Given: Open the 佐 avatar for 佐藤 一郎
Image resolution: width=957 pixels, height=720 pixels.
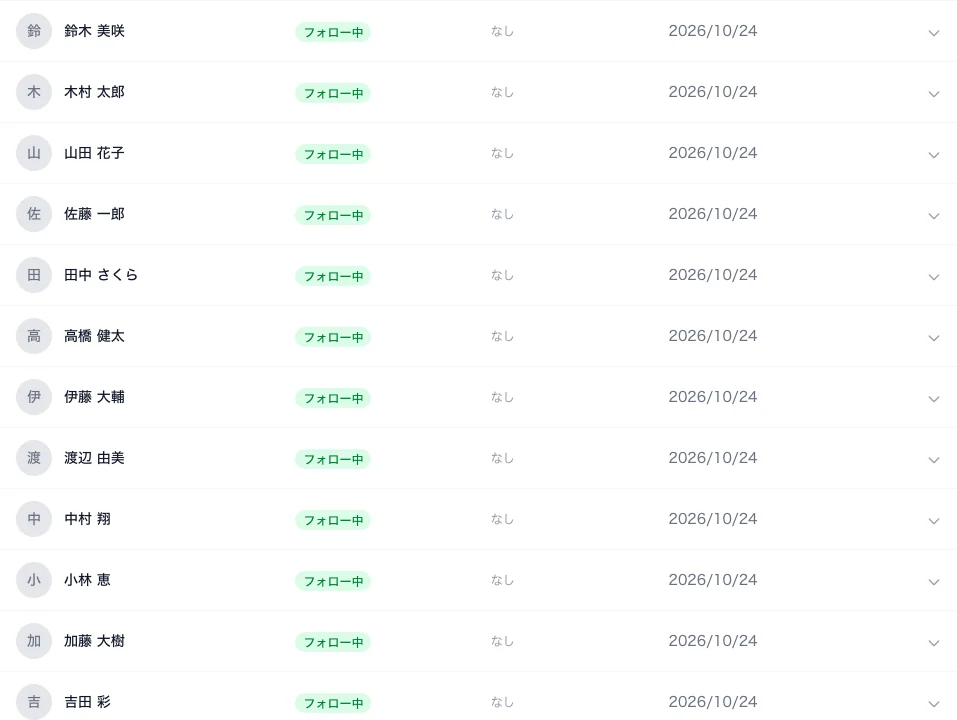Looking at the screenshot, I should pyautogui.click(x=34, y=214).
